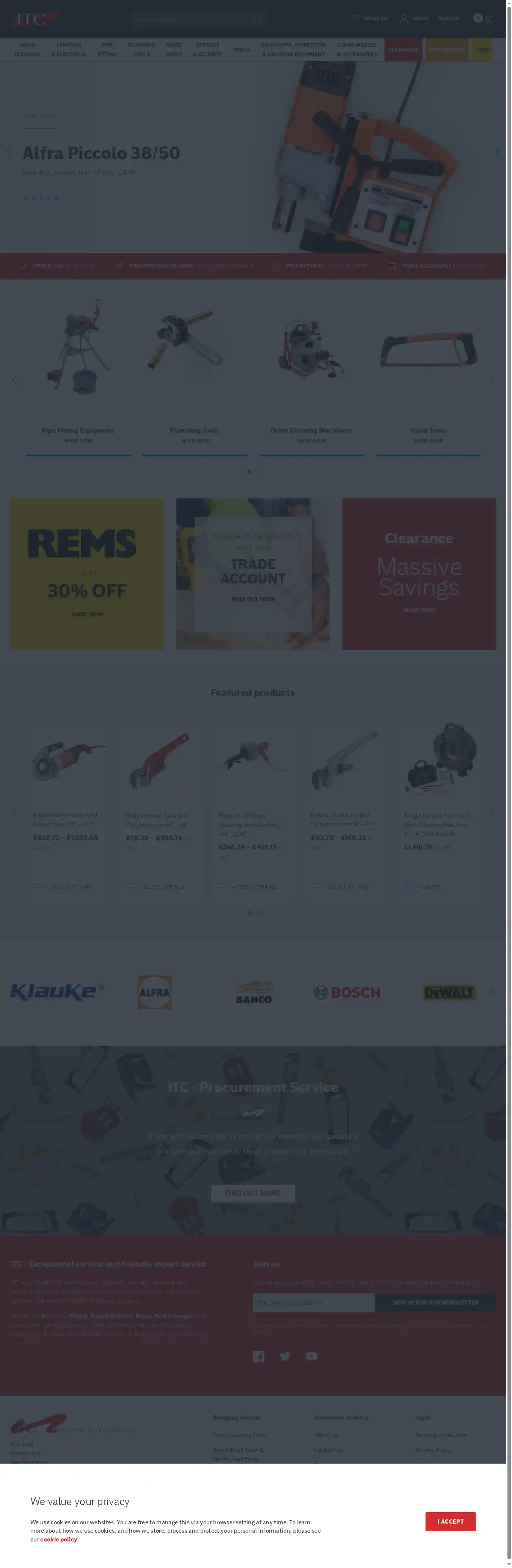This screenshot has width=512, height=1568.
Task: Open the shopping basket cart icon
Action: [x=488, y=19]
